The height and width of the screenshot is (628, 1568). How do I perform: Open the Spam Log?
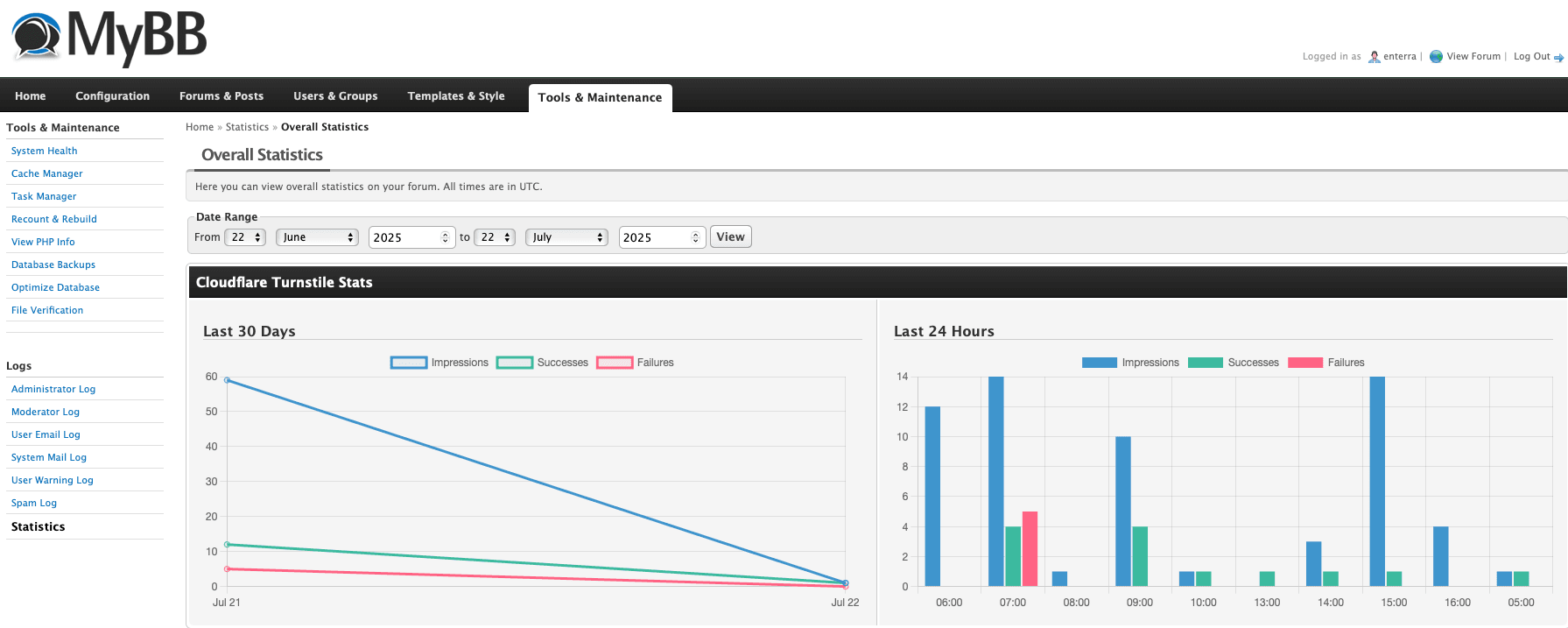tap(34, 503)
